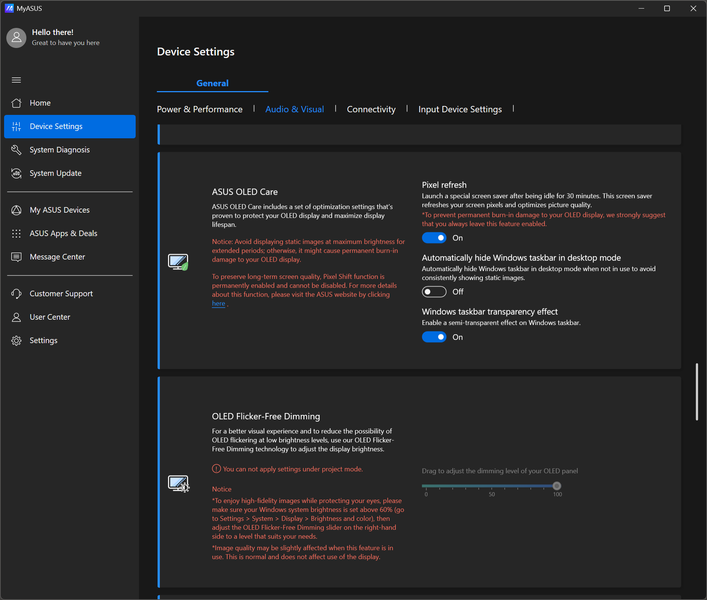Open User Center profile icon
707x600 pixels.
[16, 317]
